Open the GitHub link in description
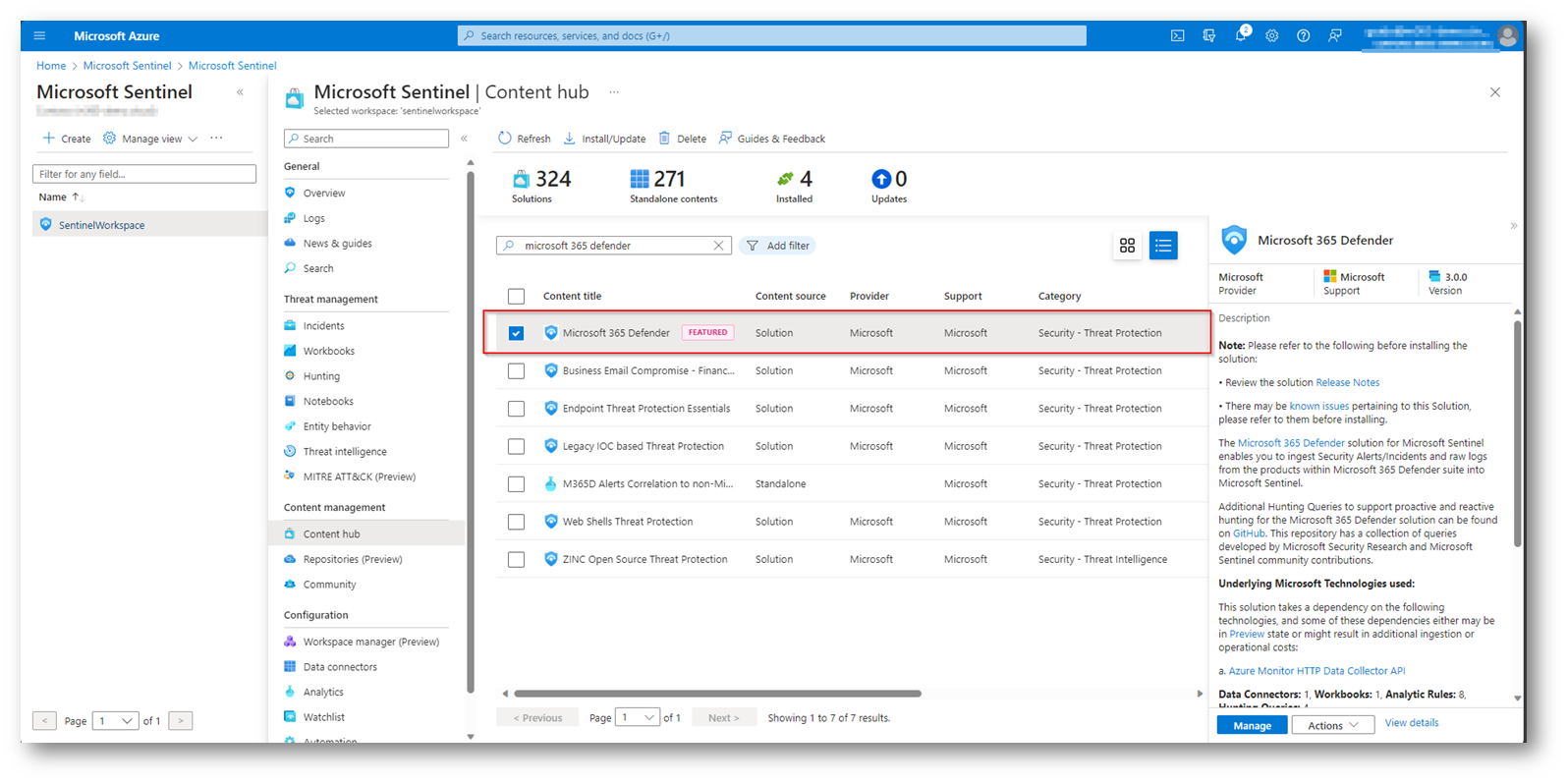Viewport: 1568px width, 784px height. pos(1249,533)
